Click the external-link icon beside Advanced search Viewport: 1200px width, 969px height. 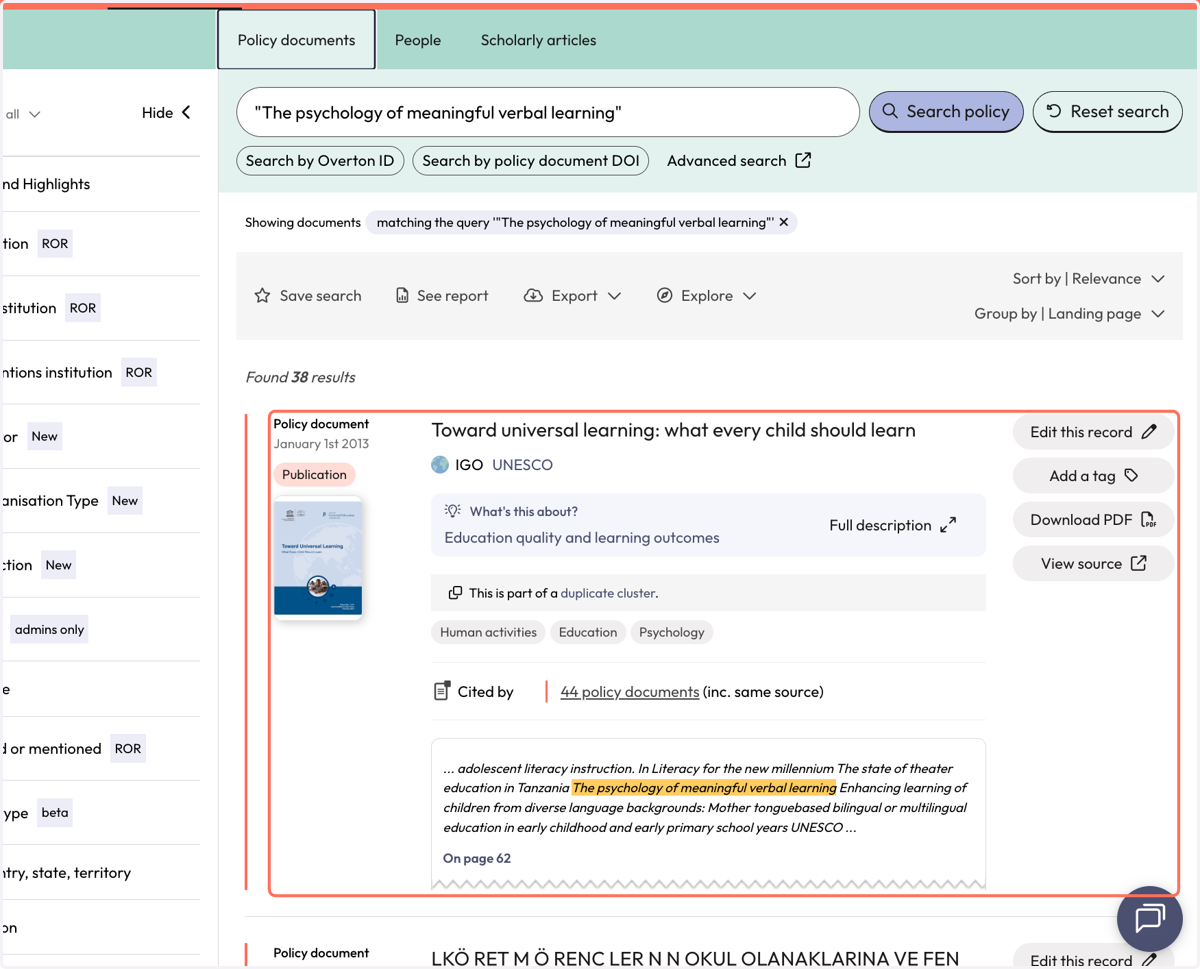pos(803,160)
